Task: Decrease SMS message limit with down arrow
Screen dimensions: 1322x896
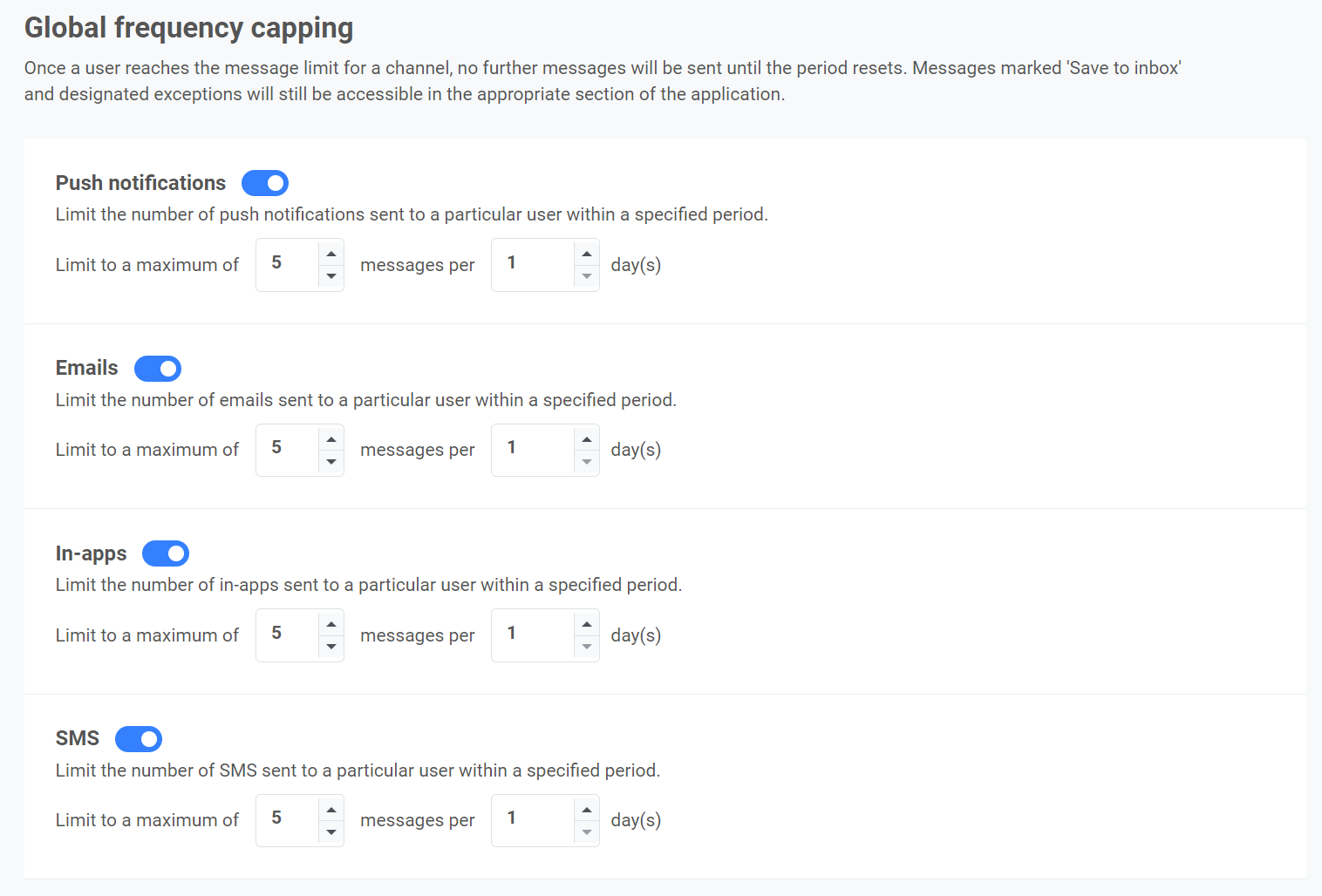Action: pyautogui.click(x=331, y=832)
